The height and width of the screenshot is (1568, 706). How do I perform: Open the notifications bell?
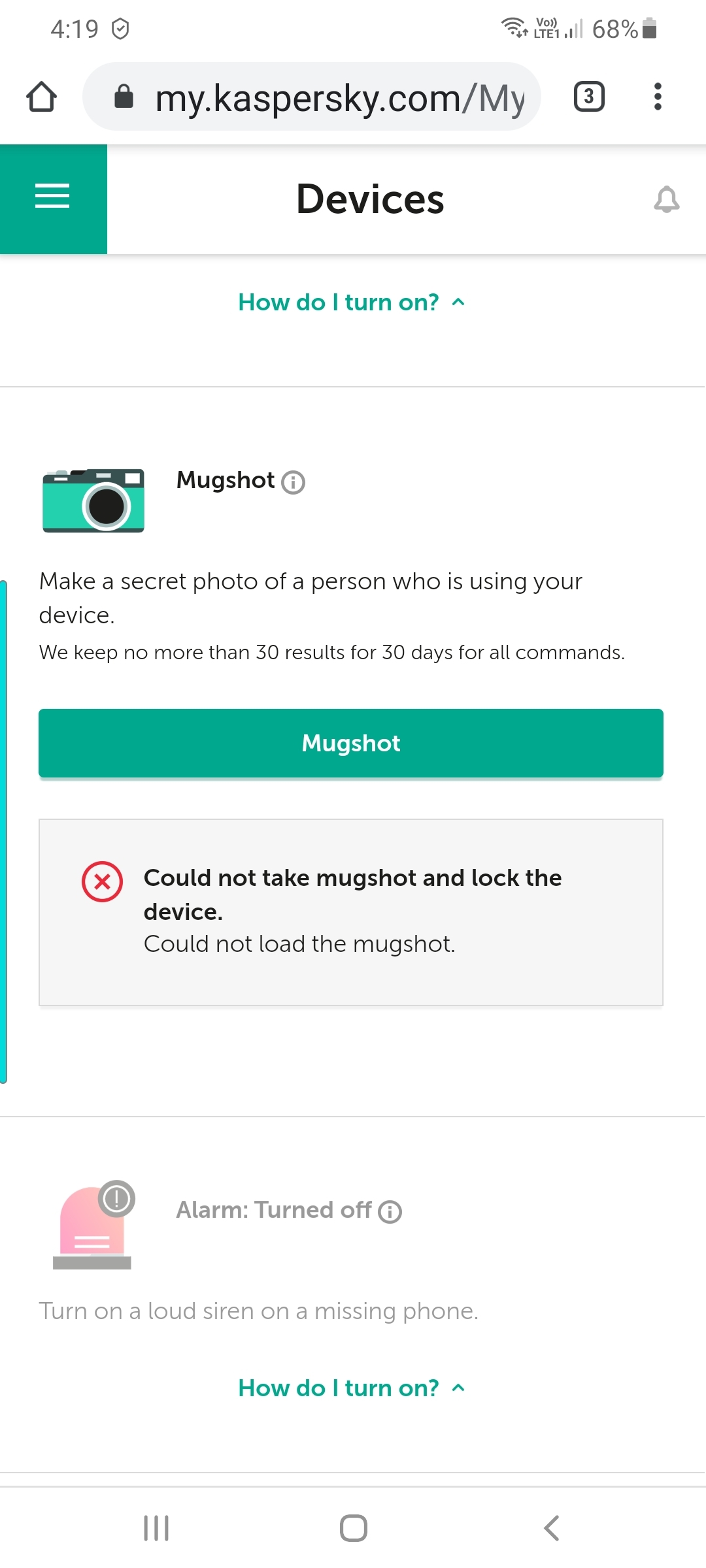(x=666, y=199)
